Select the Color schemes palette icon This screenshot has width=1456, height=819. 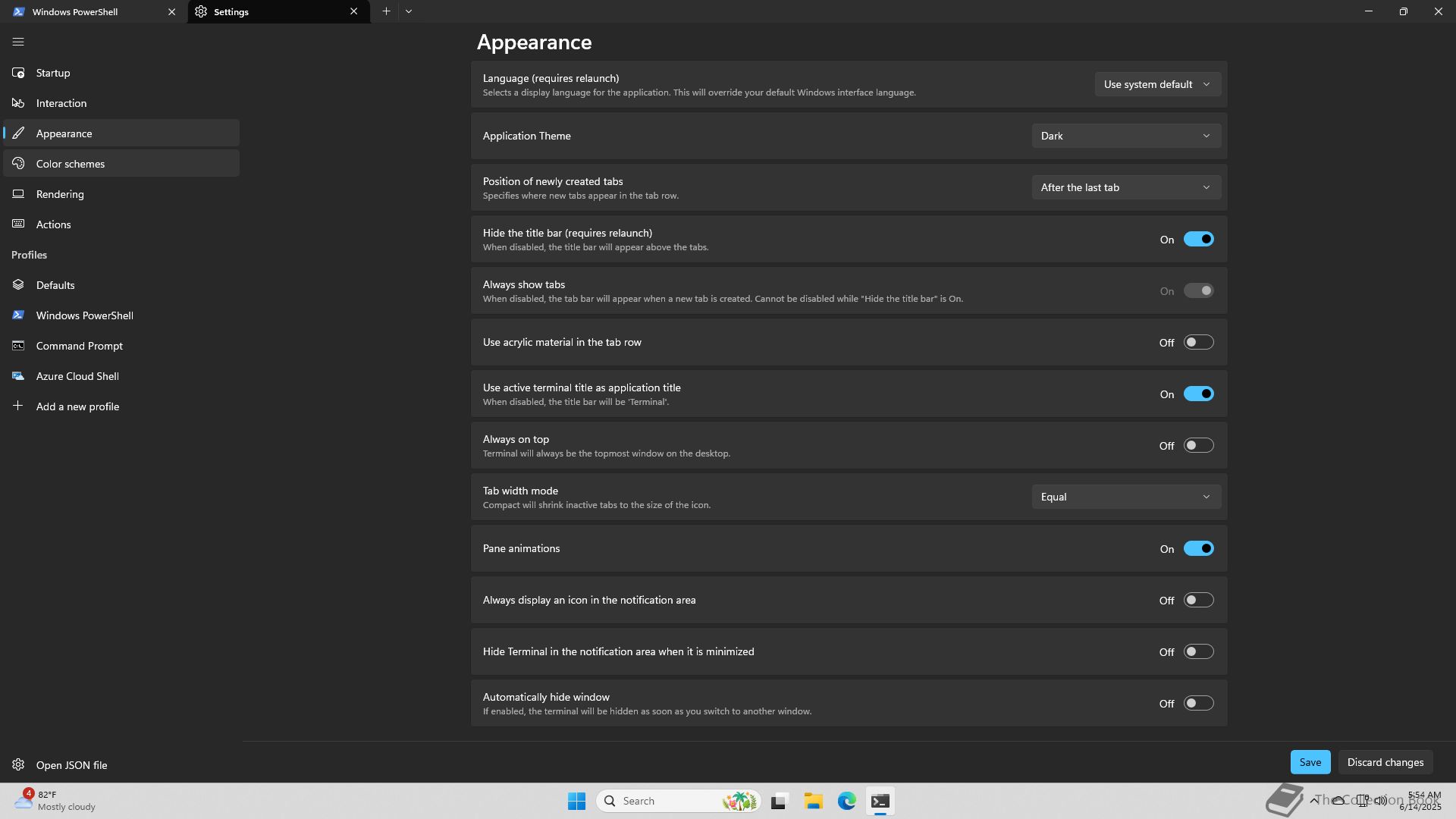[x=18, y=164]
